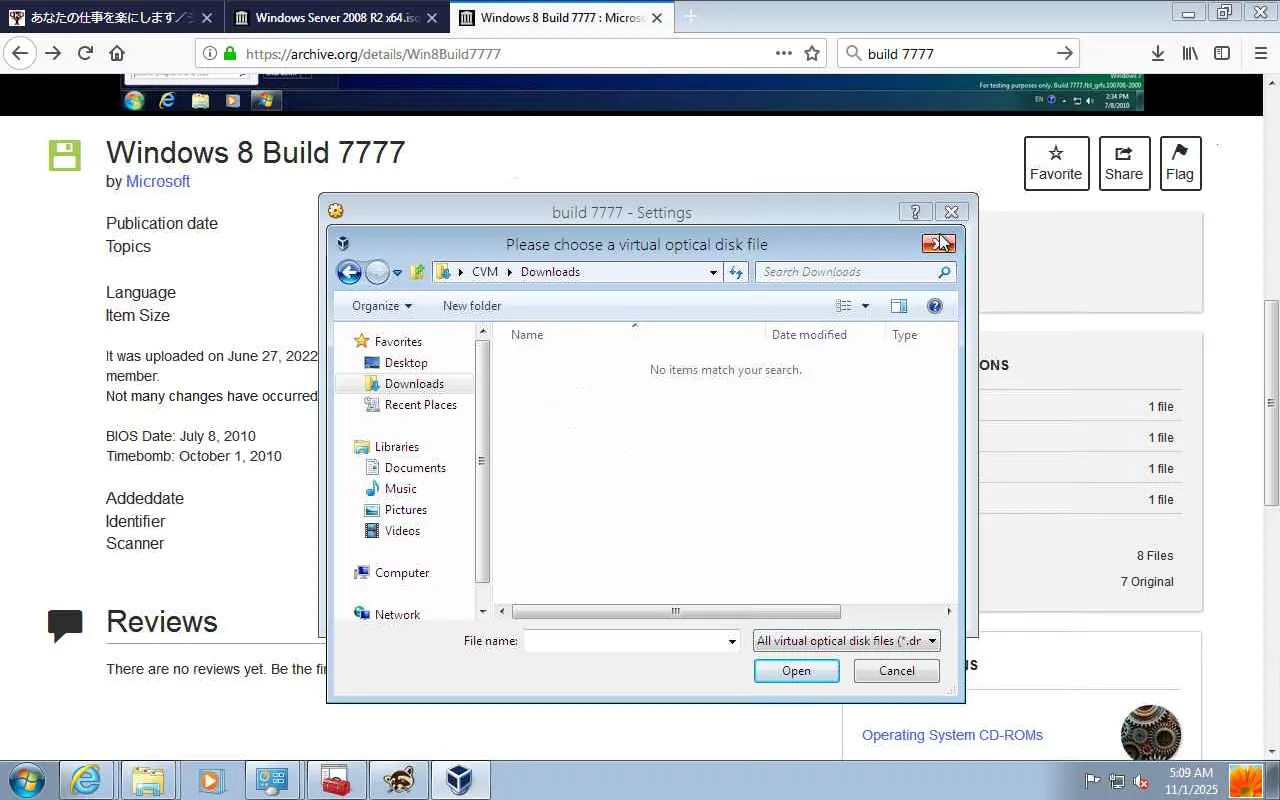Open Windows Explorer from taskbar
This screenshot has width=1280, height=800.
click(x=148, y=780)
